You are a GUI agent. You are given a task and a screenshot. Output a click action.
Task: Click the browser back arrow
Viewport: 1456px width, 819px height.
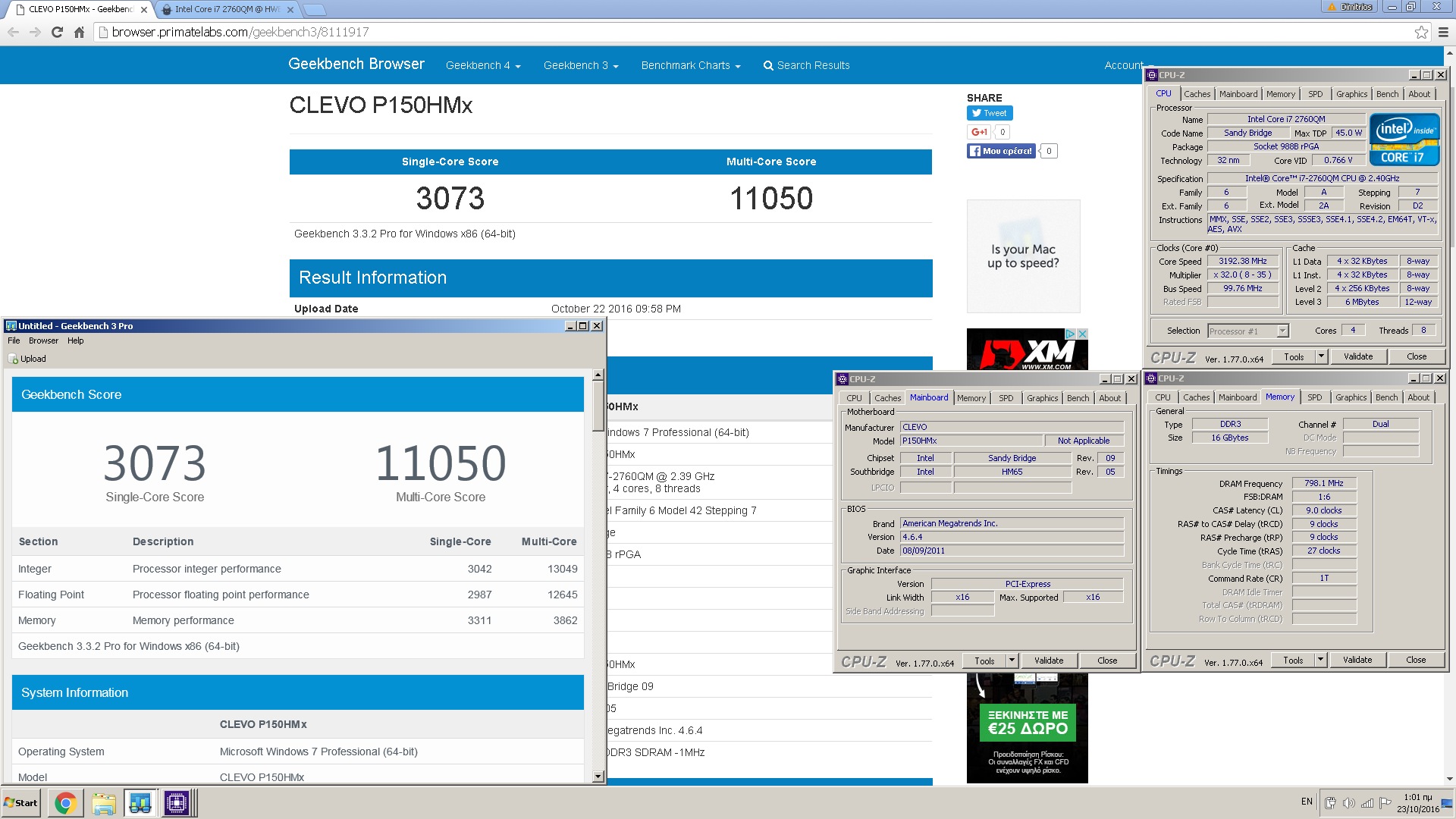tap(13, 32)
